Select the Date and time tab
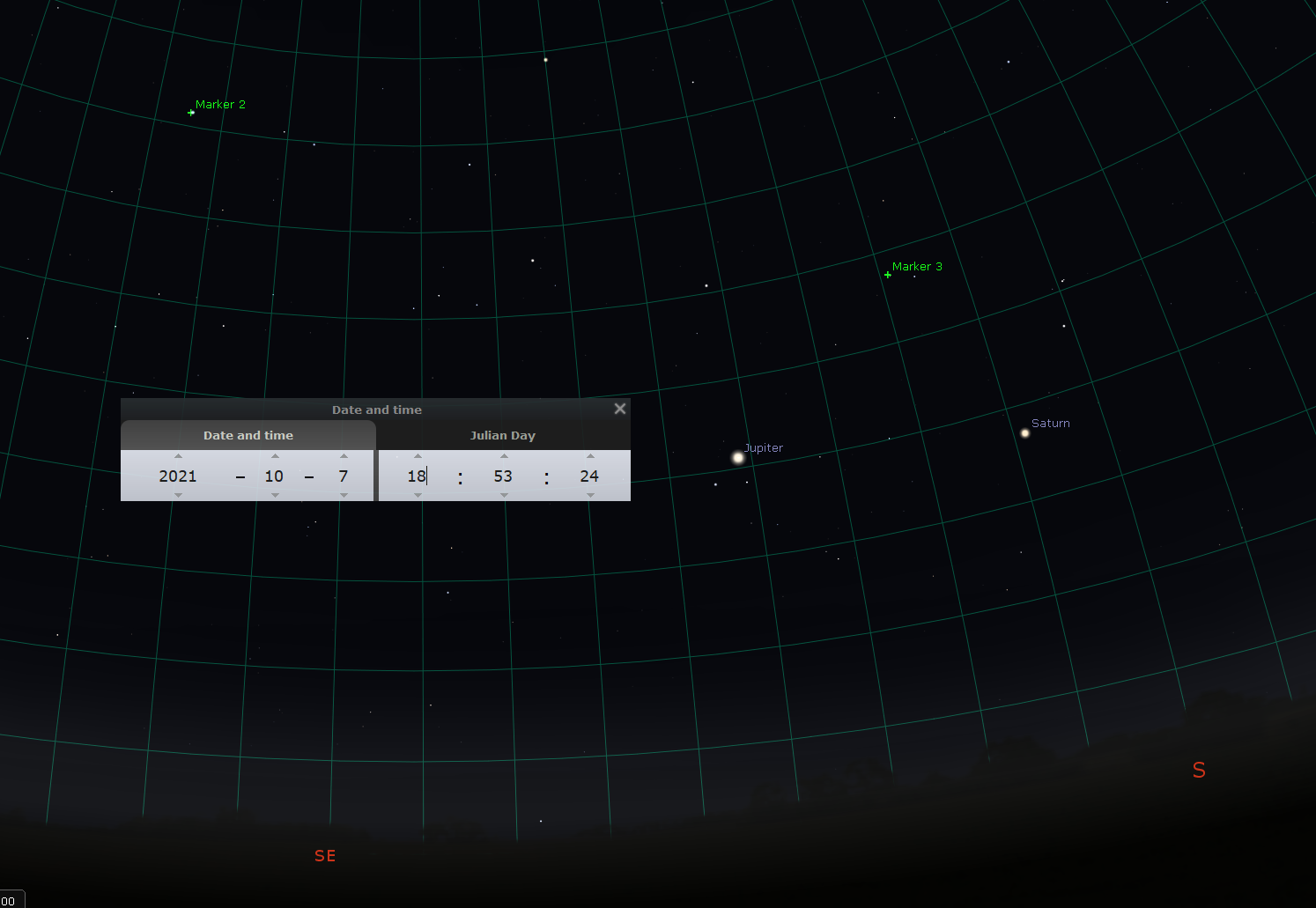This screenshot has height=908, width=1316. [x=248, y=436]
